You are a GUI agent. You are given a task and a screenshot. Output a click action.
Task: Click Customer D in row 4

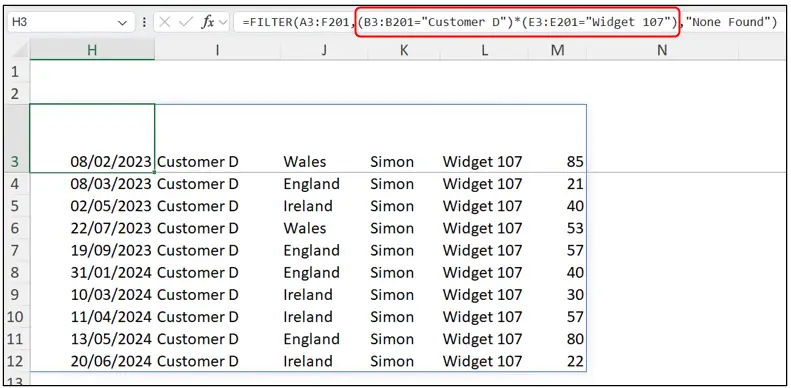click(217, 184)
